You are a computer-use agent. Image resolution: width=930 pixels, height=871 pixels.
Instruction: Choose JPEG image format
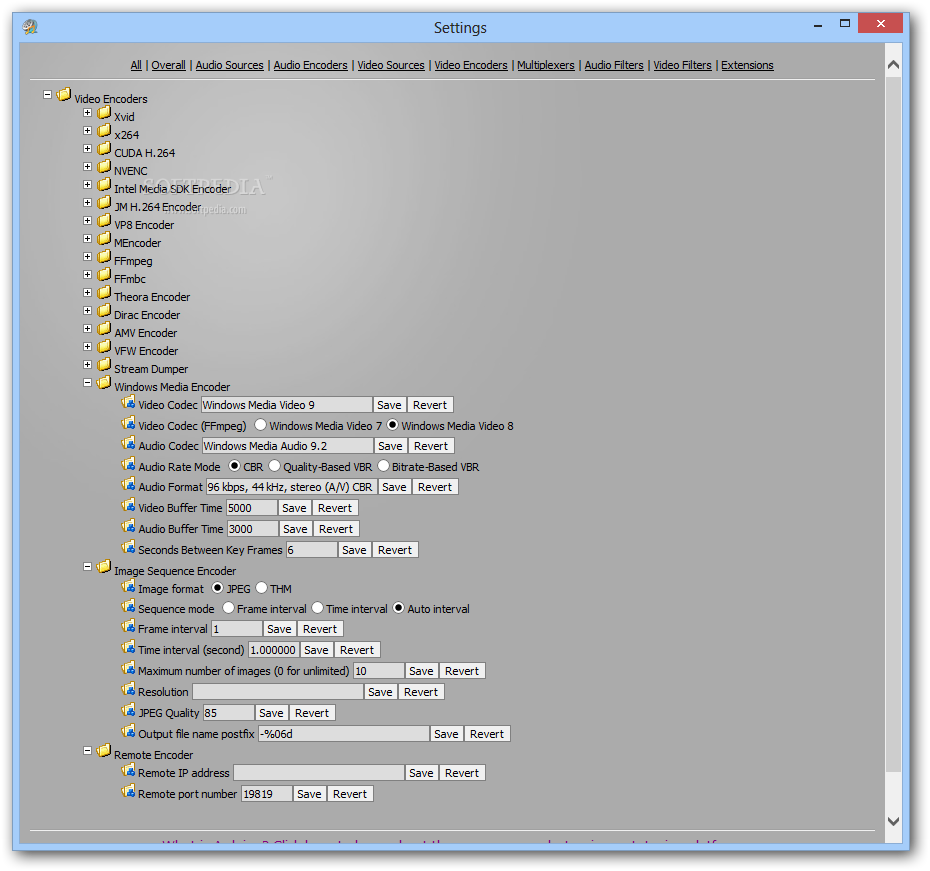pyautogui.click(x=218, y=588)
